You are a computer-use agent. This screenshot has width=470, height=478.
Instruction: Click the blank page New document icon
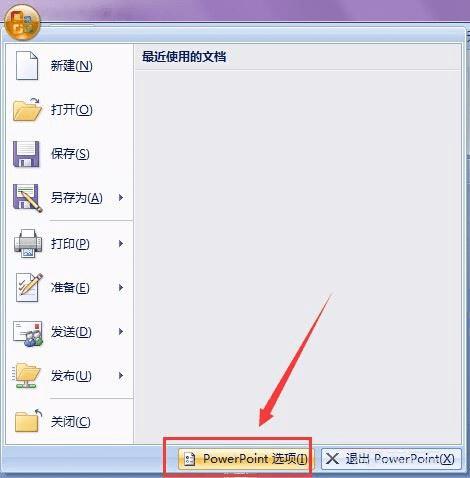27,65
